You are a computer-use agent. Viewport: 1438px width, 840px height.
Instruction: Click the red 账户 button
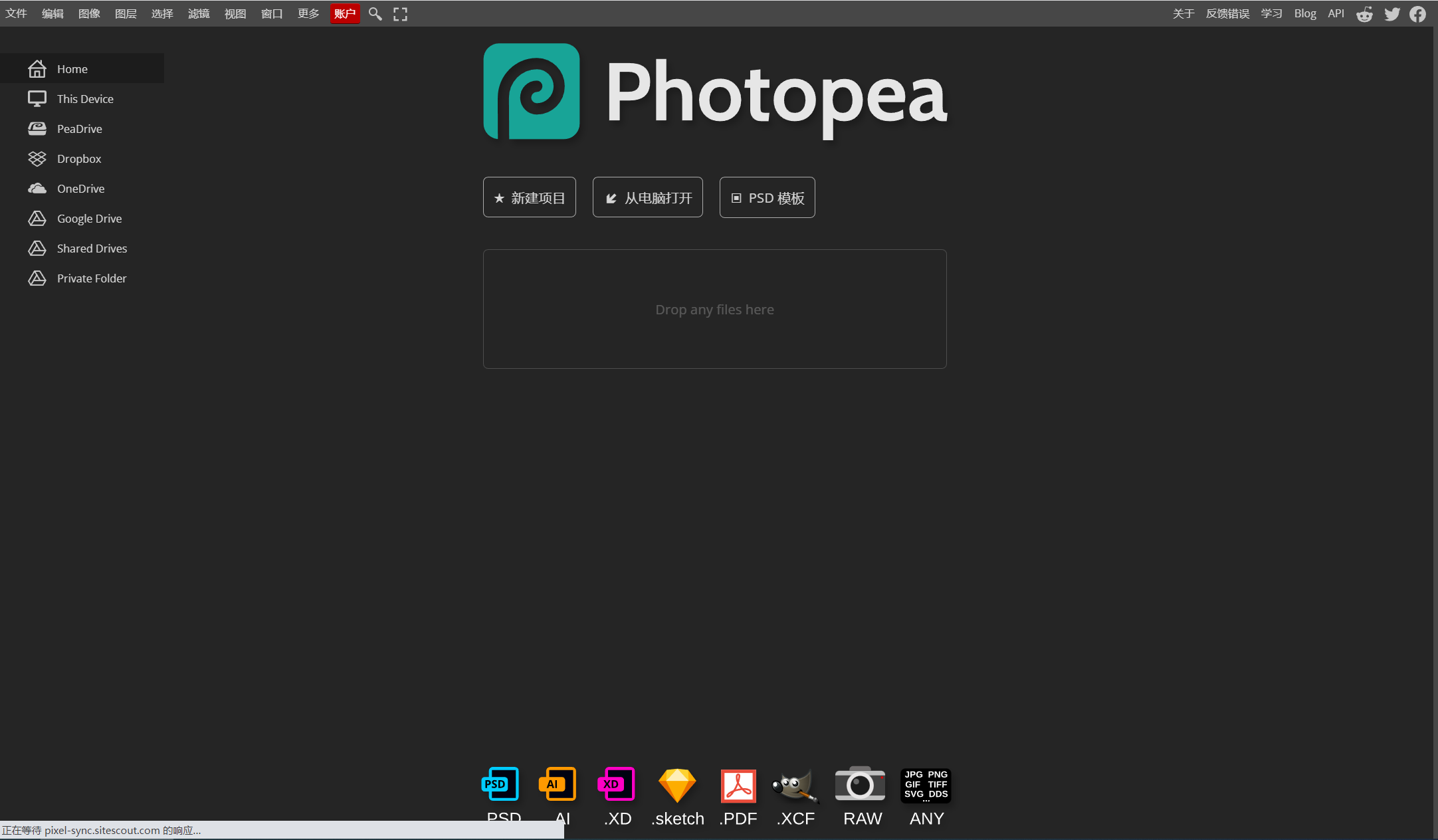click(x=345, y=14)
